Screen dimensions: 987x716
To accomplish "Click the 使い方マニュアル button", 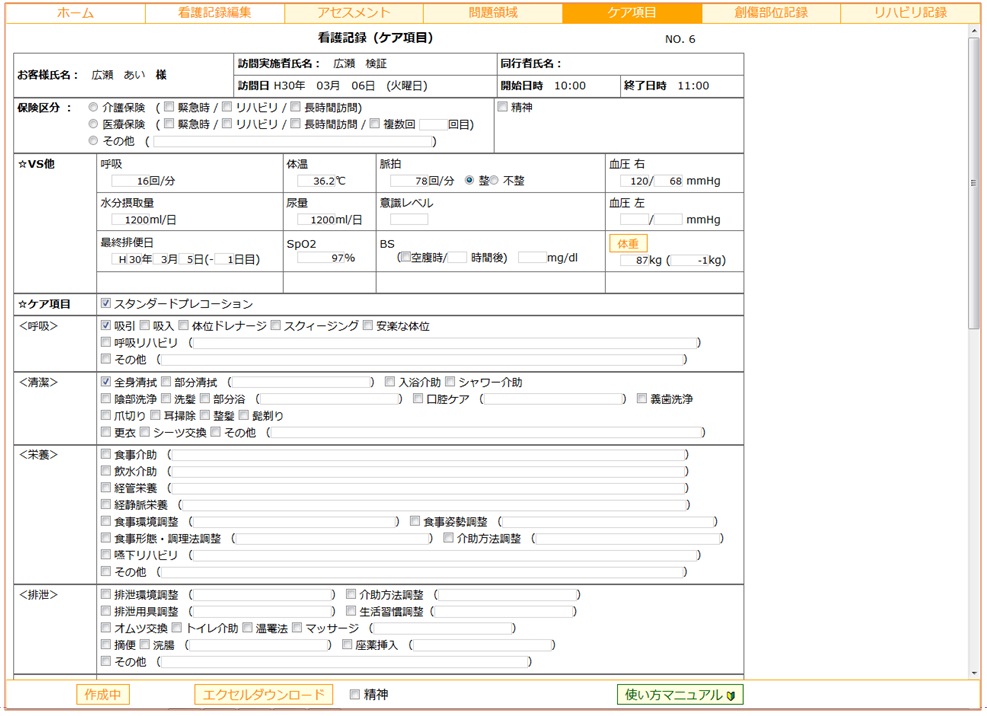I will point(680,695).
